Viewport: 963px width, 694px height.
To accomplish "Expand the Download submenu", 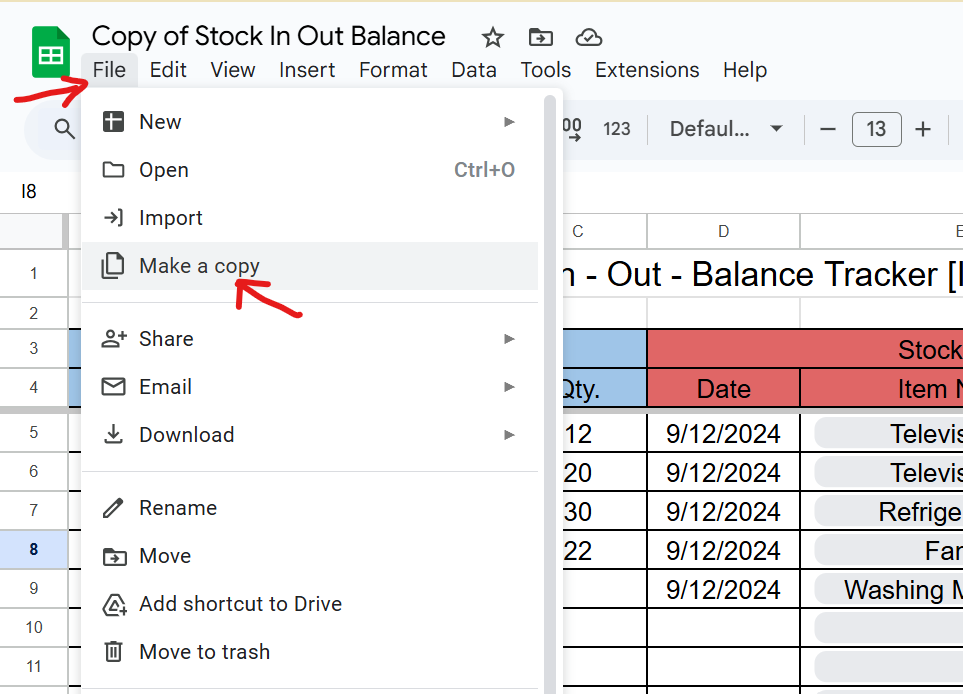I will 310,435.
